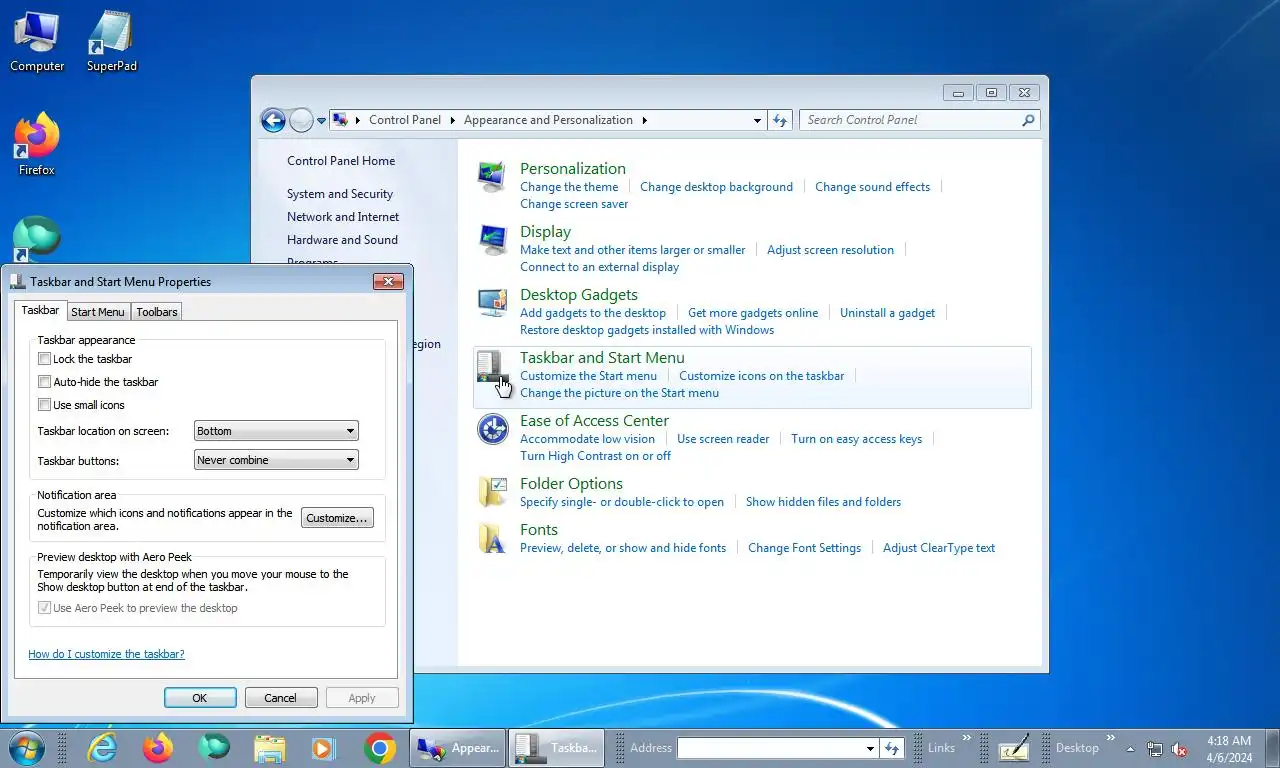This screenshot has width=1280, height=768.
Task: Click the Customize... notification area button
Action: 337,518
